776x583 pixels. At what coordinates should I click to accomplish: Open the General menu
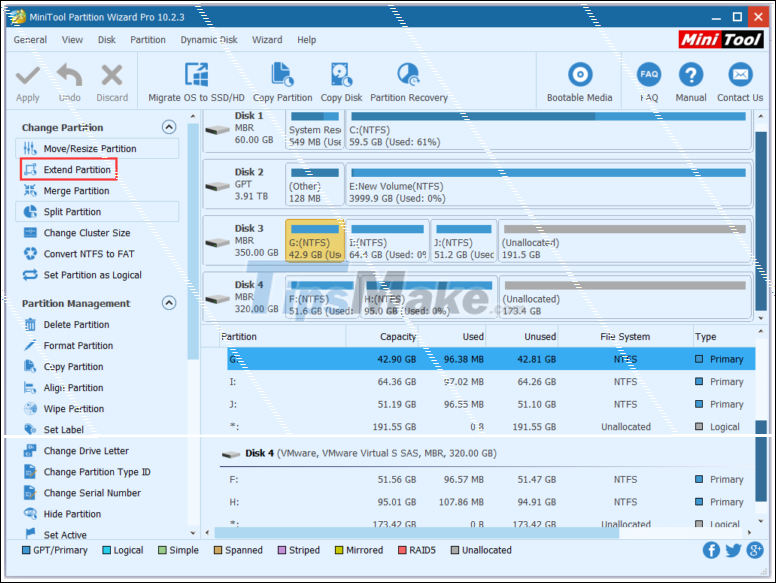coord(30,40)
